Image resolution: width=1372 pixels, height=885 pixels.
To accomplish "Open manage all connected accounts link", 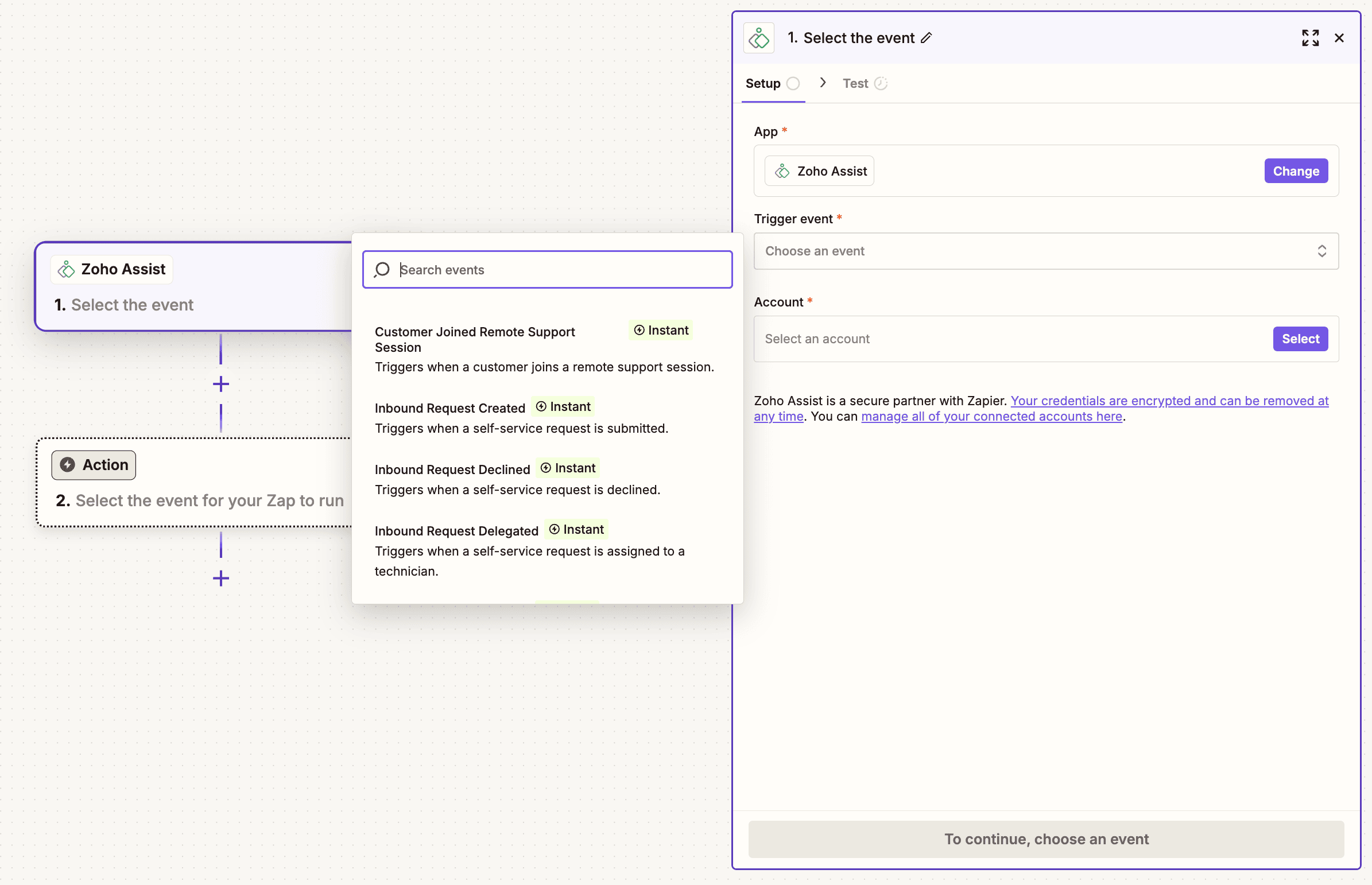I will 991,416.
